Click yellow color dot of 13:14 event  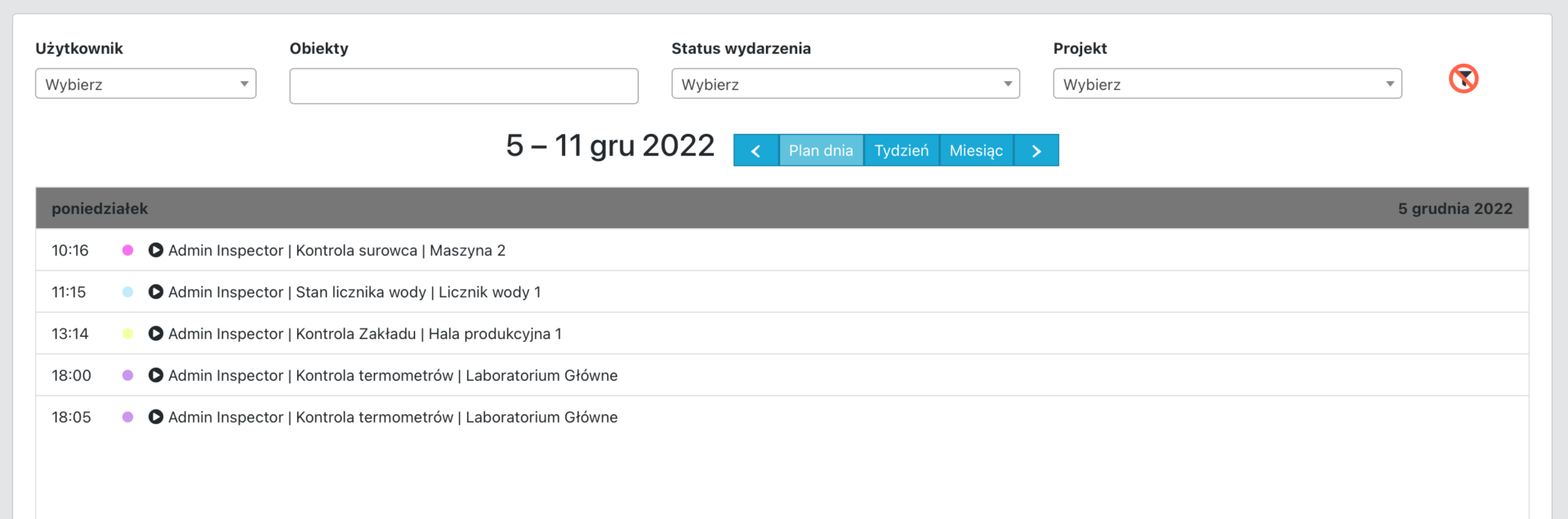(x=127, y=333)
